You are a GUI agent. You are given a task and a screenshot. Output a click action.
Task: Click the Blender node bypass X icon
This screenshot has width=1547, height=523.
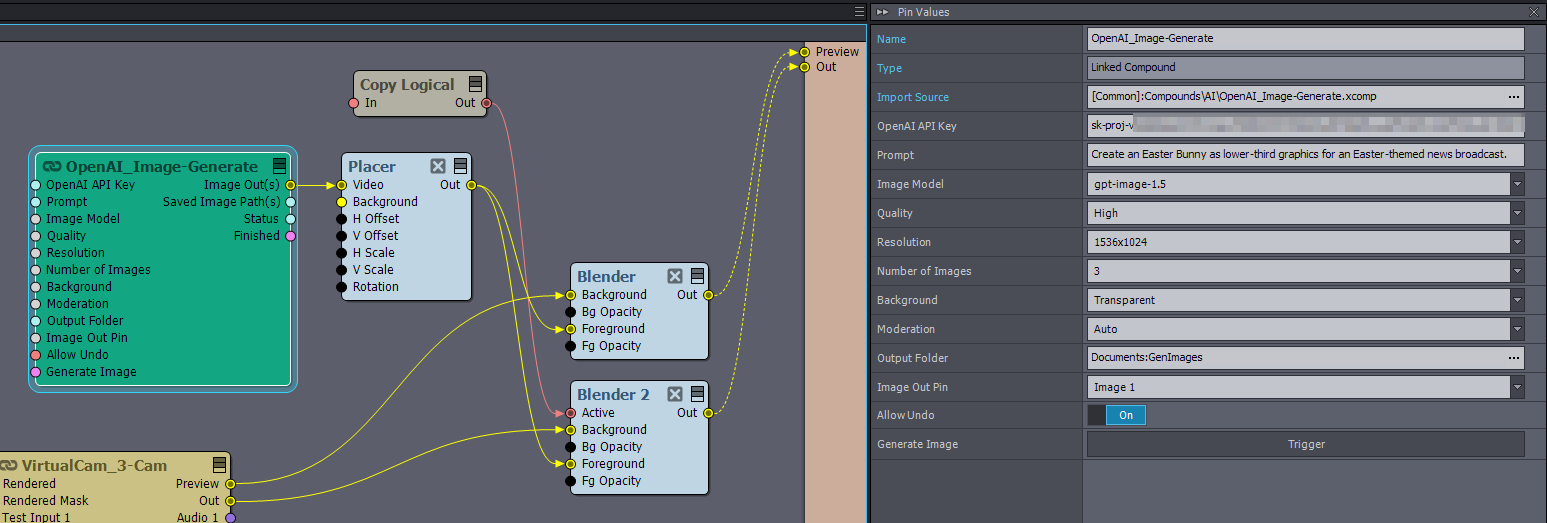tap(675, 276)
